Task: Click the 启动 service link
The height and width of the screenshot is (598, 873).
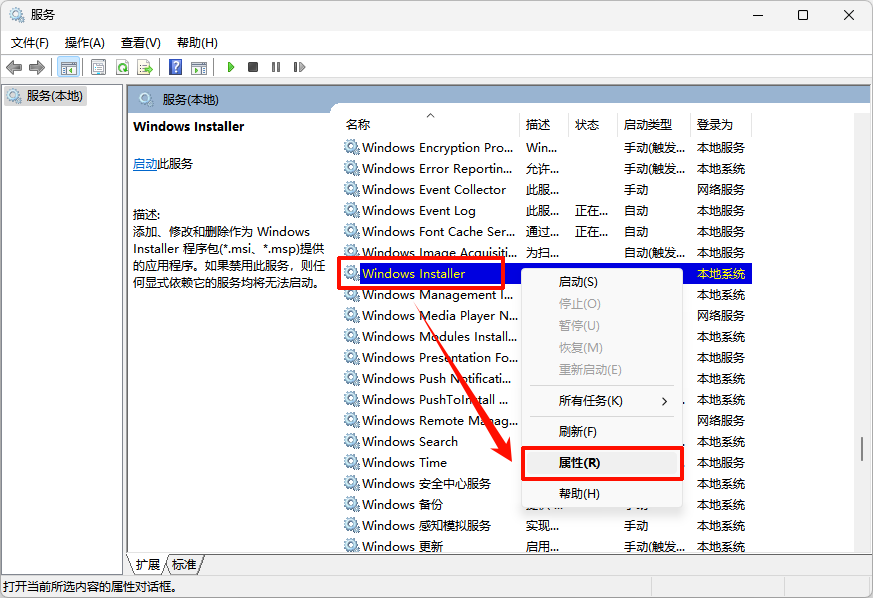Action: tap(145, 163)
